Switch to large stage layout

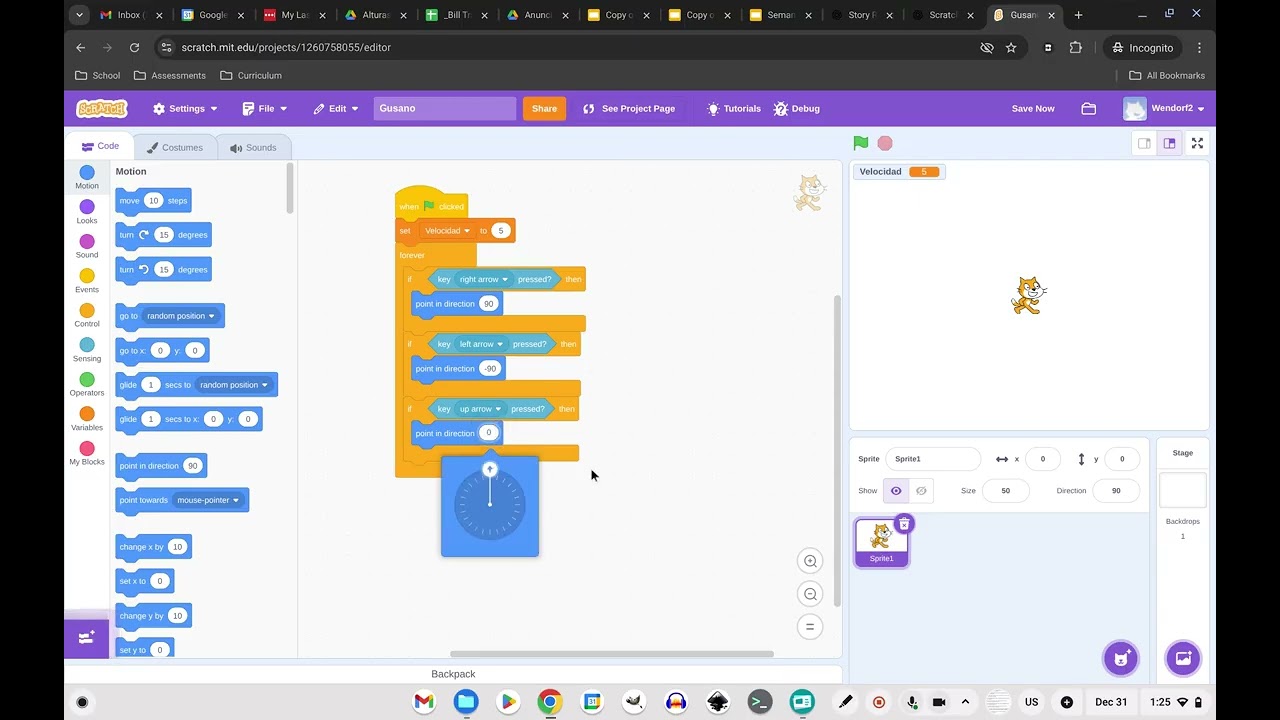coord(1169,143)
